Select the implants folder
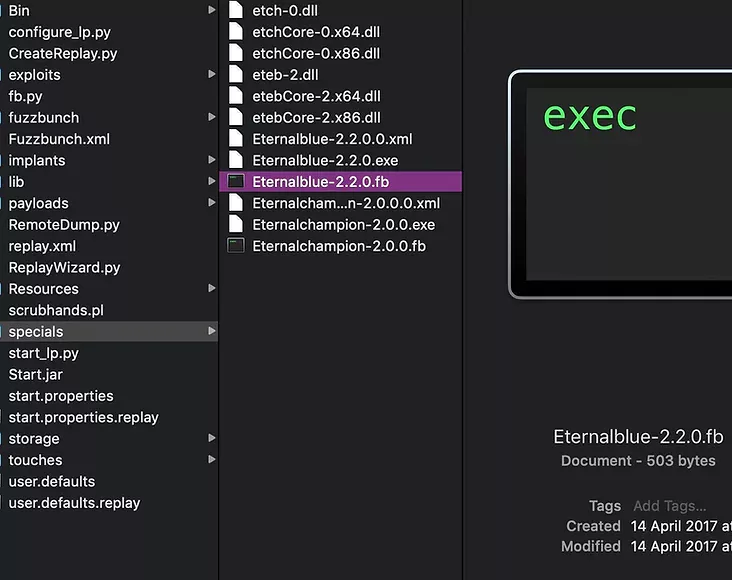The height and width of the screenshot is (580, 732). [37, 160]
